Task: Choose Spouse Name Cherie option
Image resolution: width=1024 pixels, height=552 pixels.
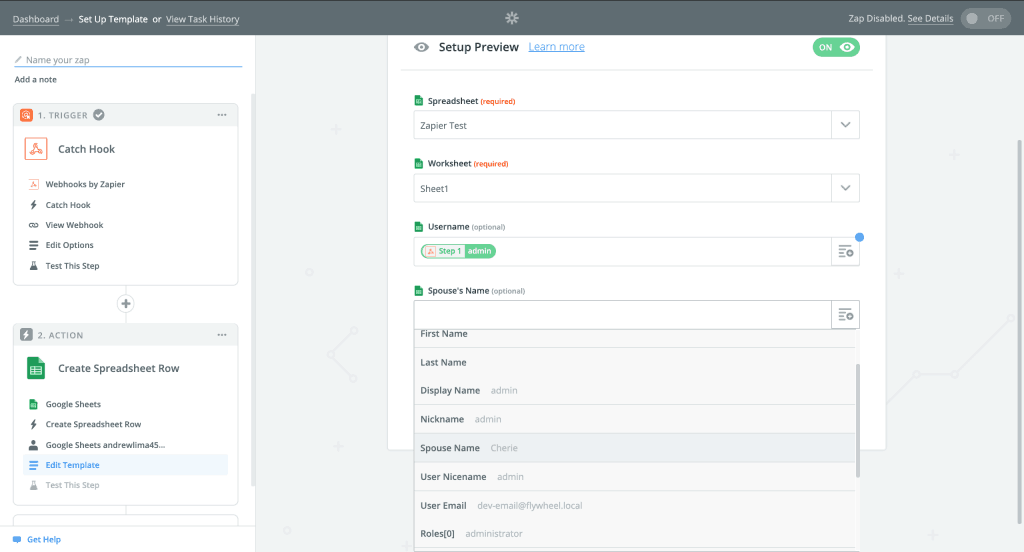Action: coord(635,448)
